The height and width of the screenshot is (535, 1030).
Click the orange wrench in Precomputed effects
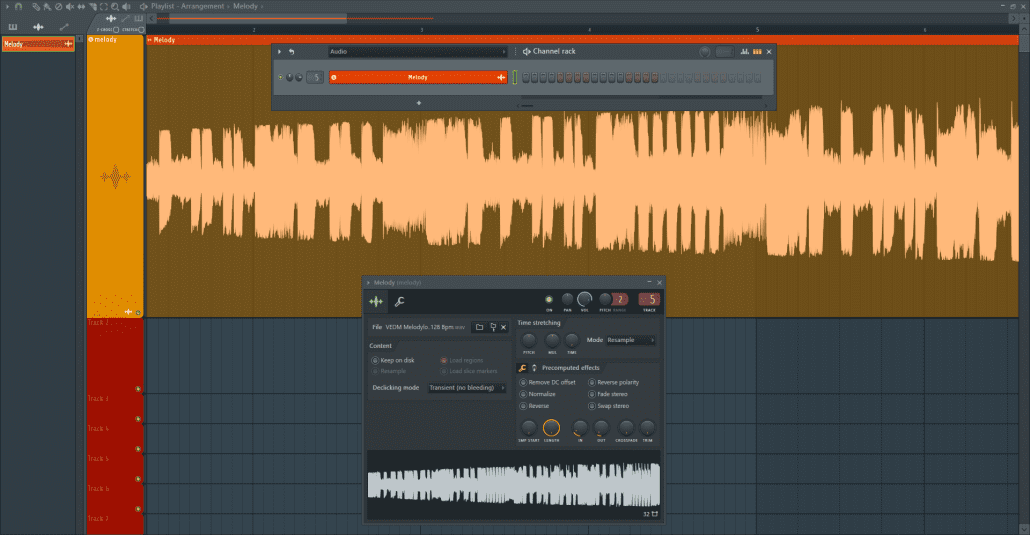(x=522, y=368)
